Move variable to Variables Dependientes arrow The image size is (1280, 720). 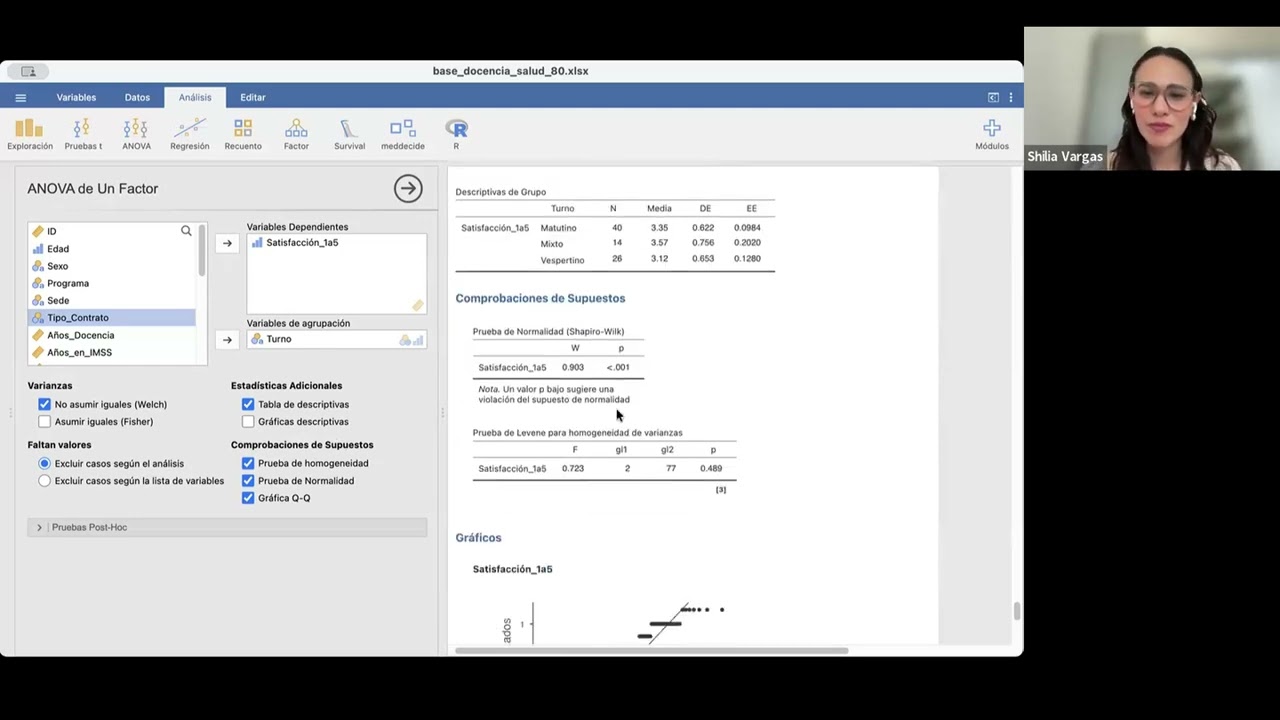point(227,243)
